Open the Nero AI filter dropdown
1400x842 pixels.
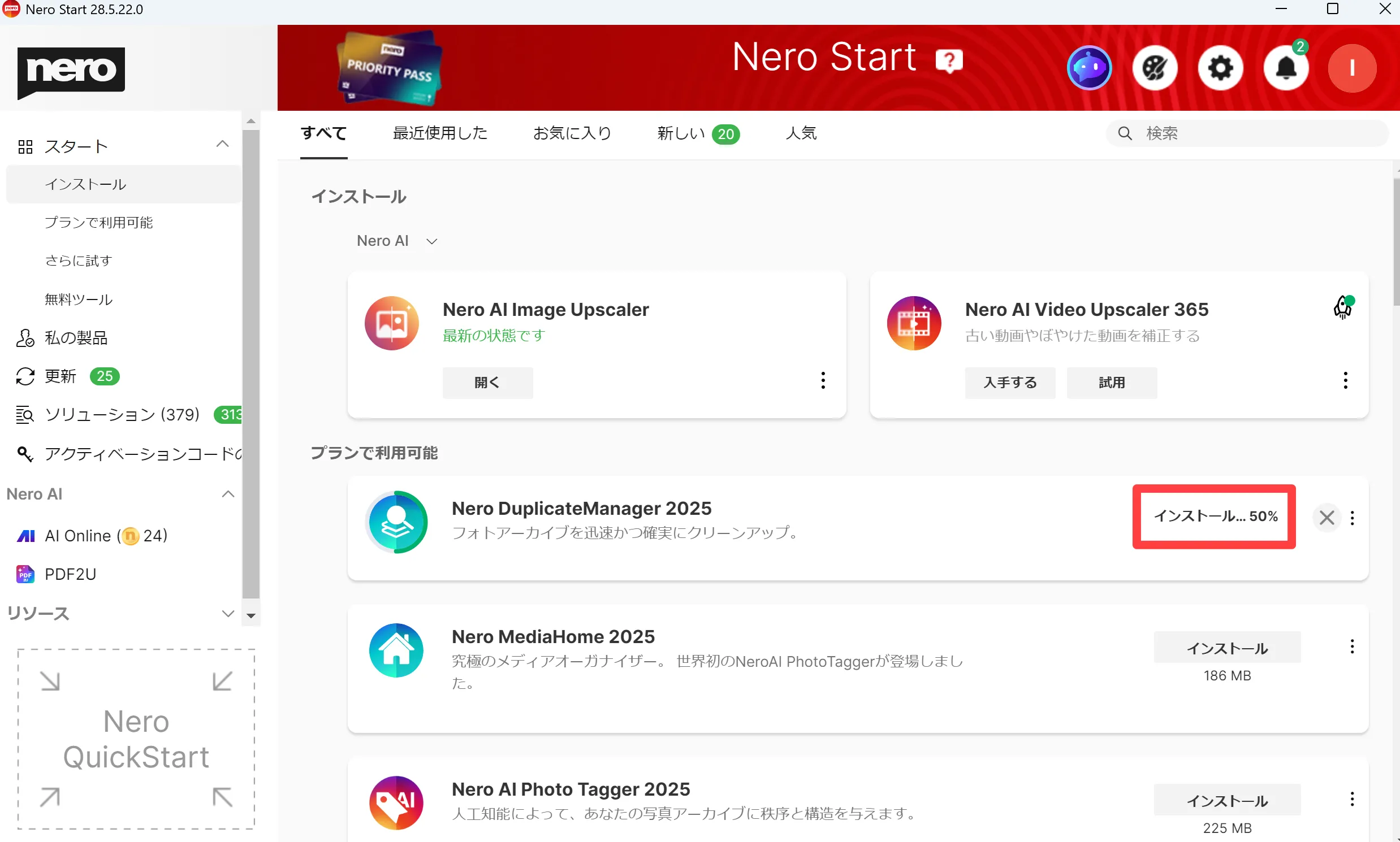click(x=396, y=241)
